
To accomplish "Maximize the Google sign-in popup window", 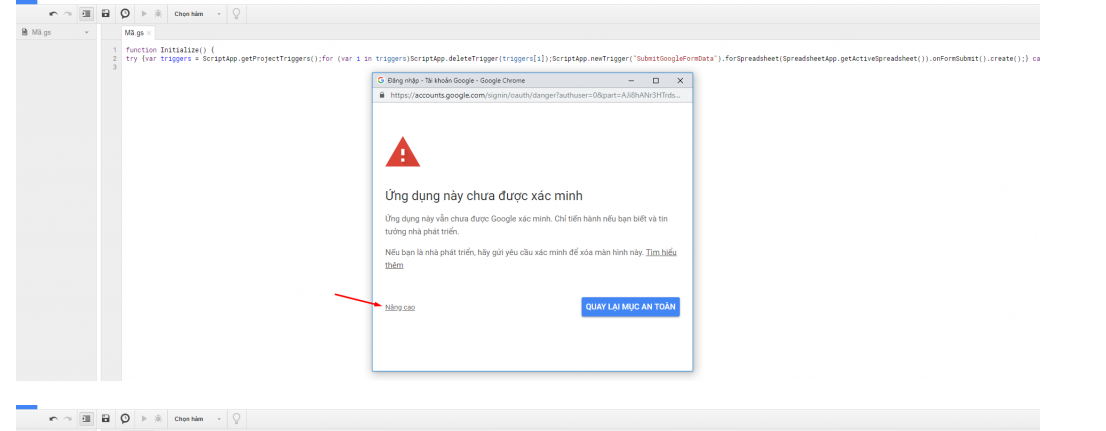I will pyautogui.click(x=655, y=80).
